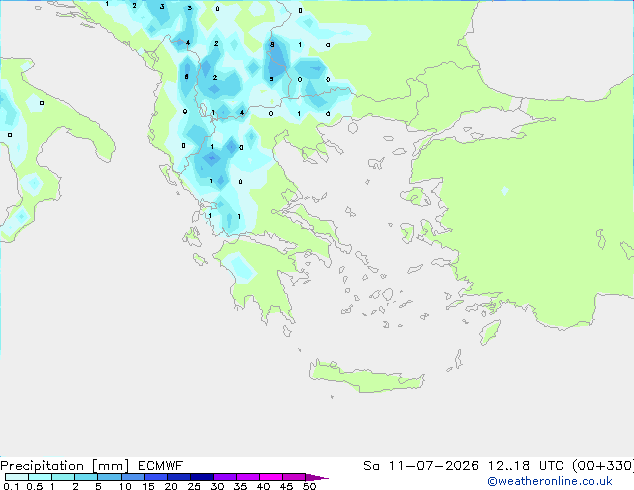The height and width of the screenshot is (490, 634).
Task: Open the weatheronline.co.uk link
Action: click(550, 481)
